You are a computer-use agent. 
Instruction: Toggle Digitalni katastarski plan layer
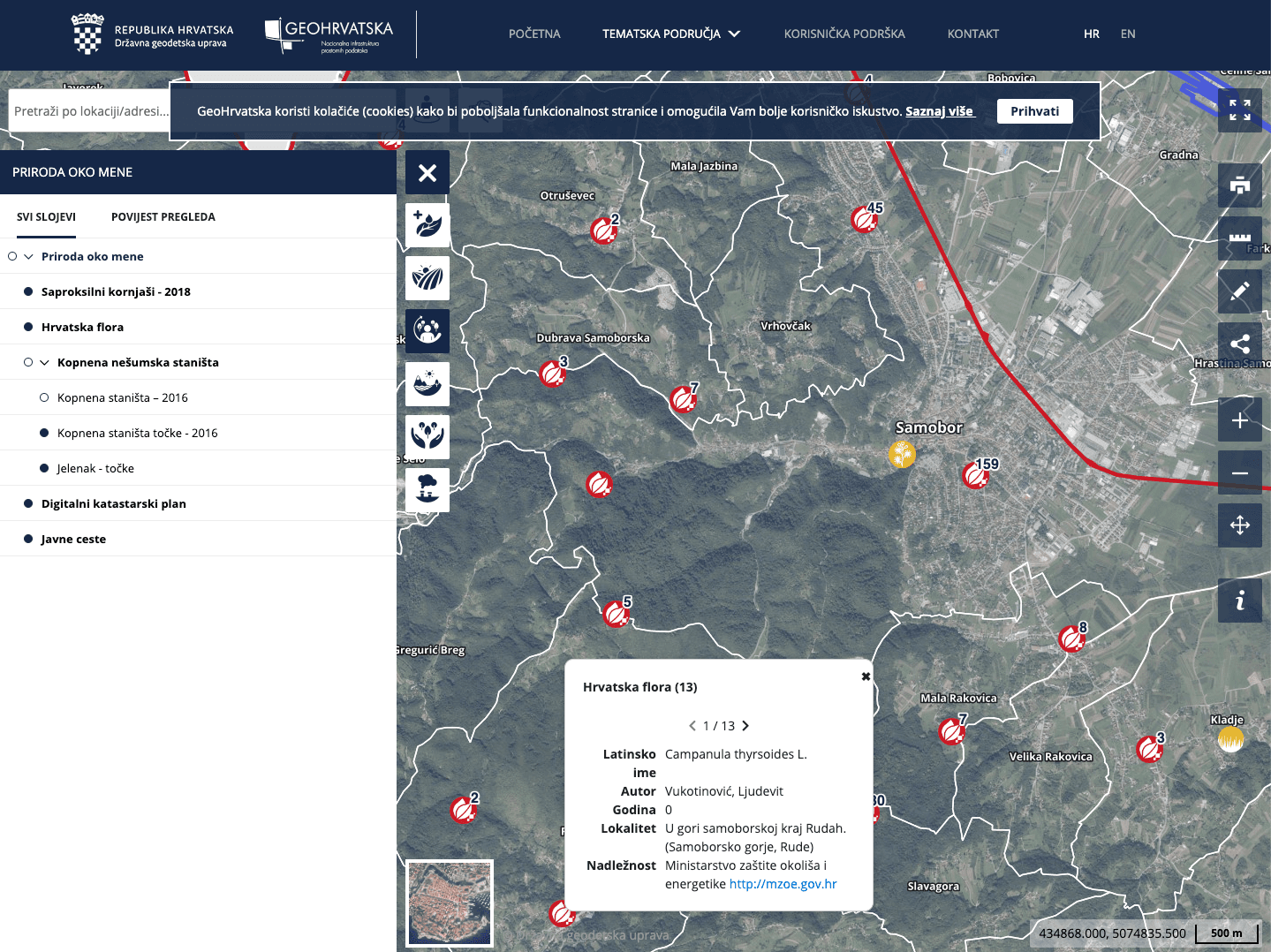pyautogui.click(x=28, y=503)
